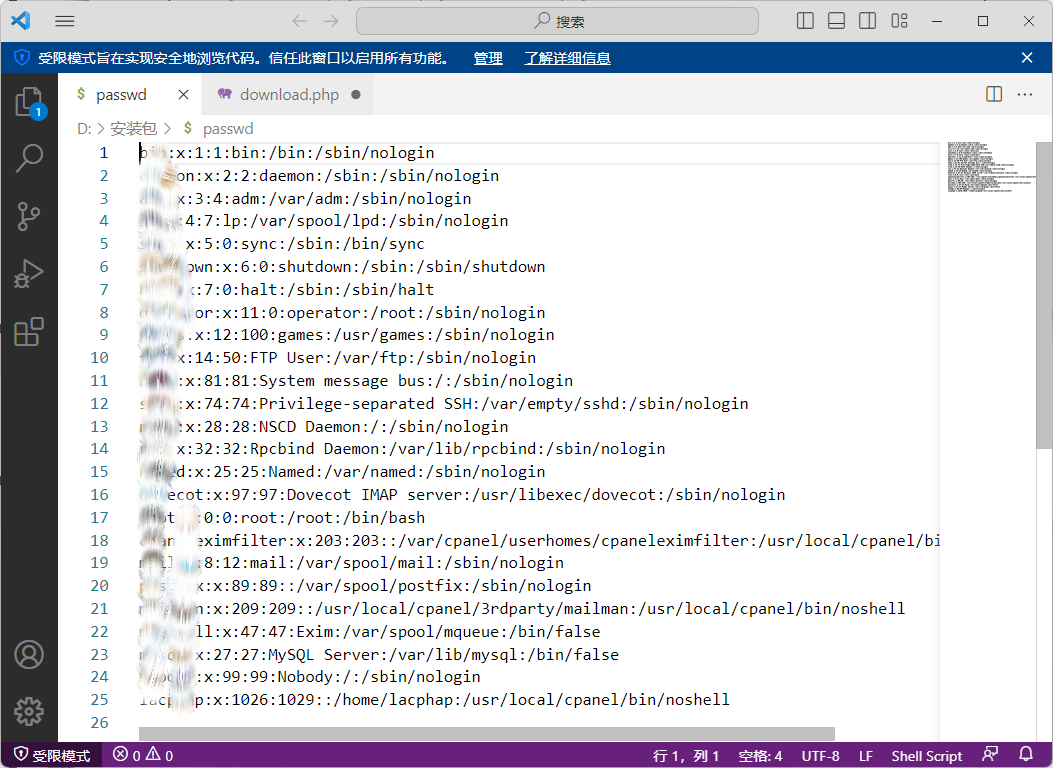The width and height of the screenshot is (1053, 768).
Task: Open the Accounts menu icon
Action: (x=29, y=655)
